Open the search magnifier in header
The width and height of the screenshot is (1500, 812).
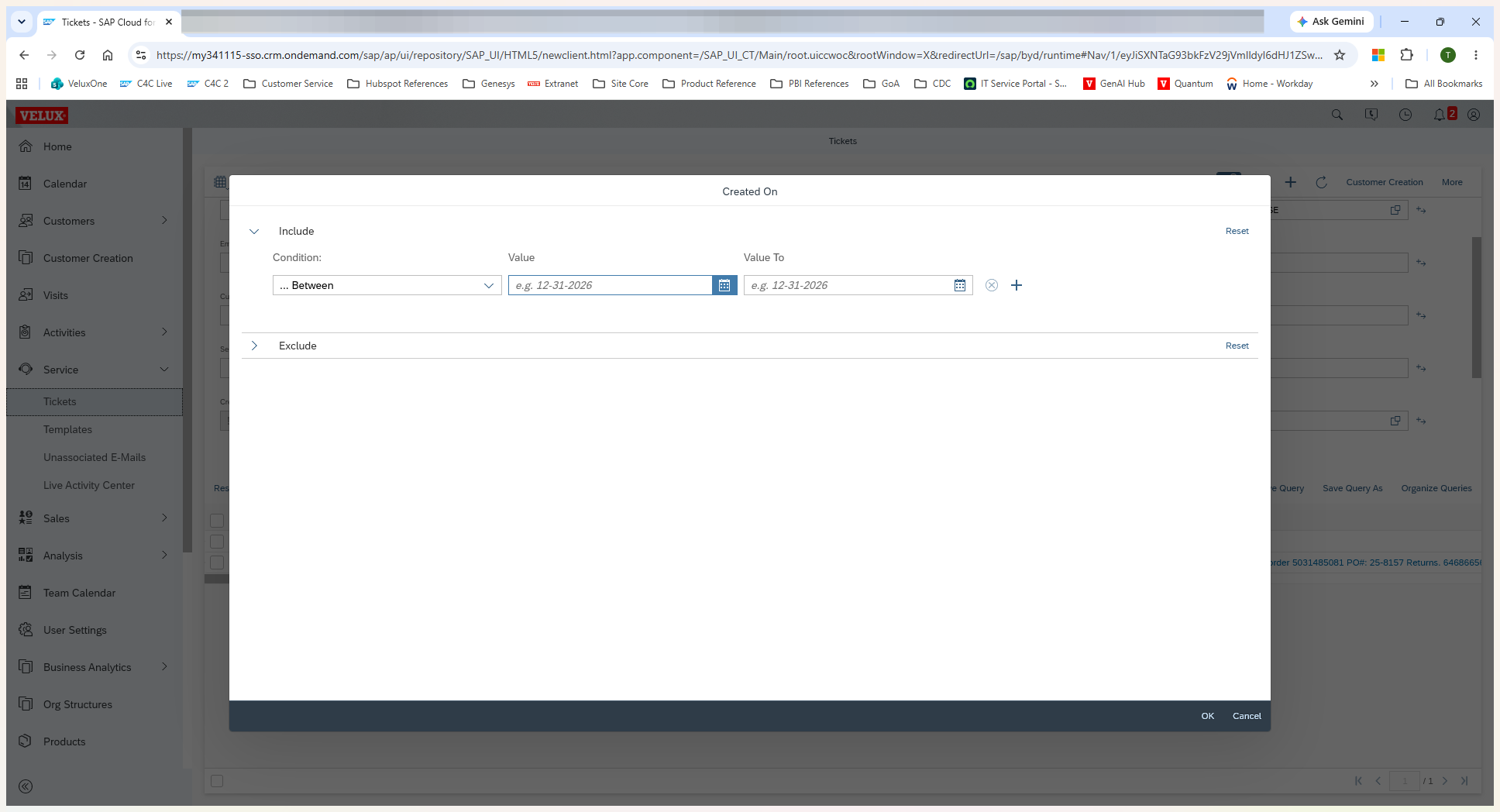[1337, 115]
